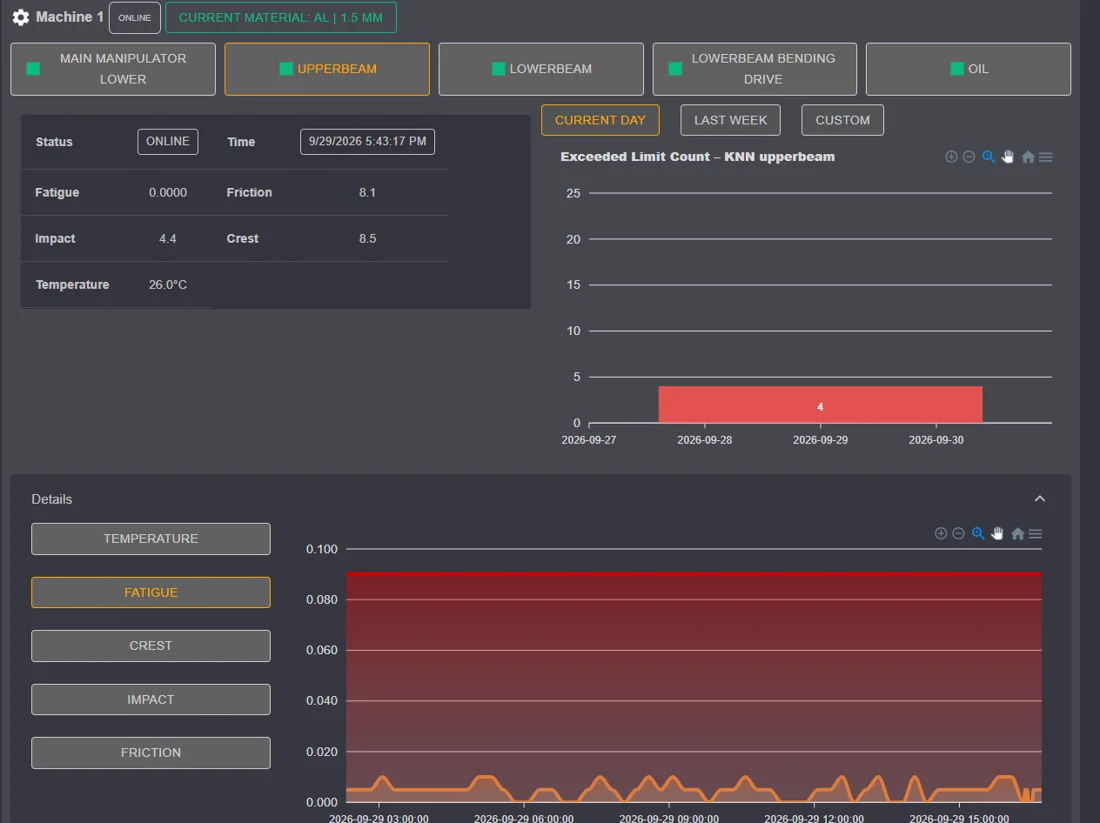Screen dimensions: 1100x823
Task: Open hamburger menu of Fatigue details chart
Action: [1035, 534]
